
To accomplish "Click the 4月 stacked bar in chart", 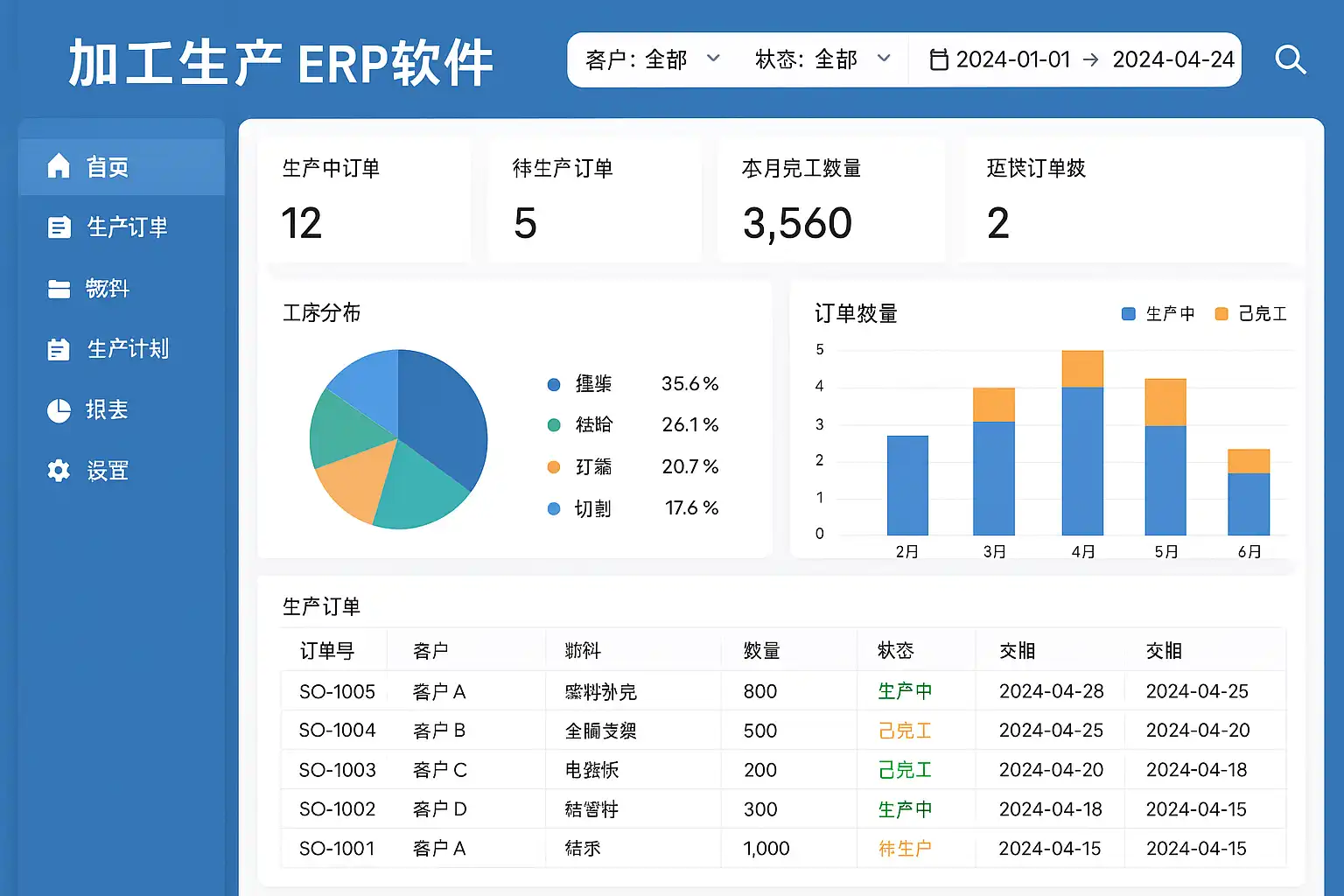I will 1082,446.
